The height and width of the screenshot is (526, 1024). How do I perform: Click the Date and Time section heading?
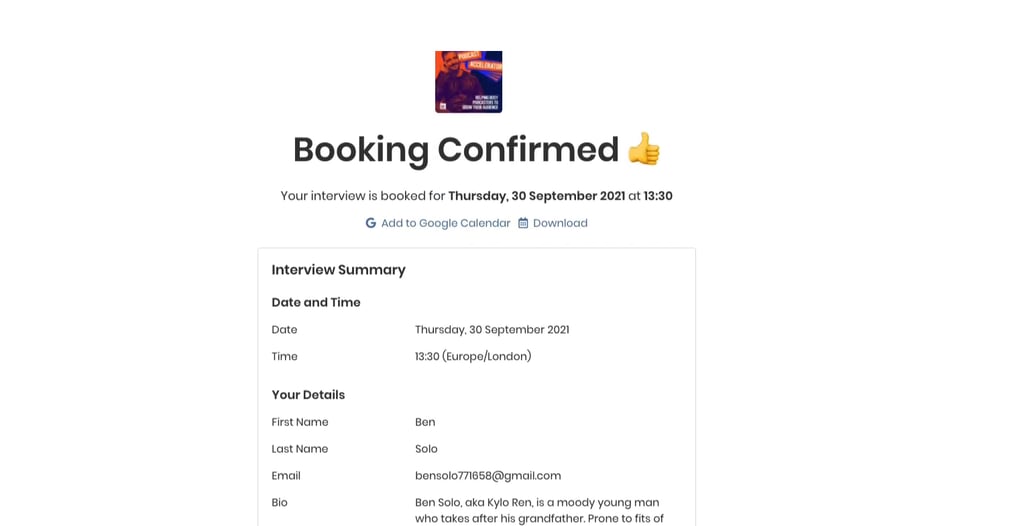316,303
